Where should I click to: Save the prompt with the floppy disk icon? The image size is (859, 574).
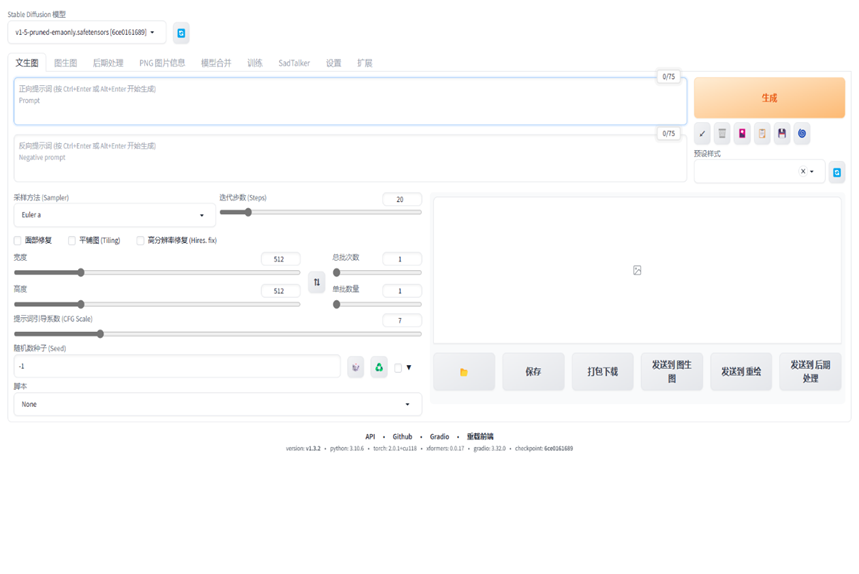(x=782, y=133)
